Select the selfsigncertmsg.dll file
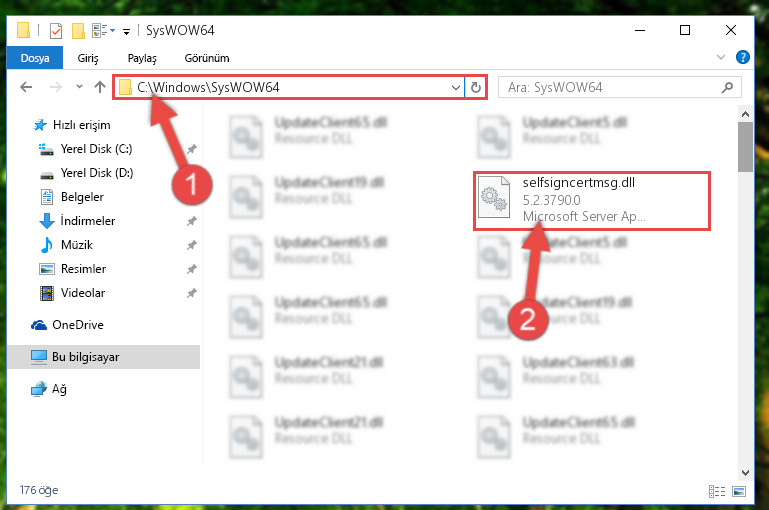Image resolution: width=769 pixels, height=510 pixels. click(x=591, y=201)
